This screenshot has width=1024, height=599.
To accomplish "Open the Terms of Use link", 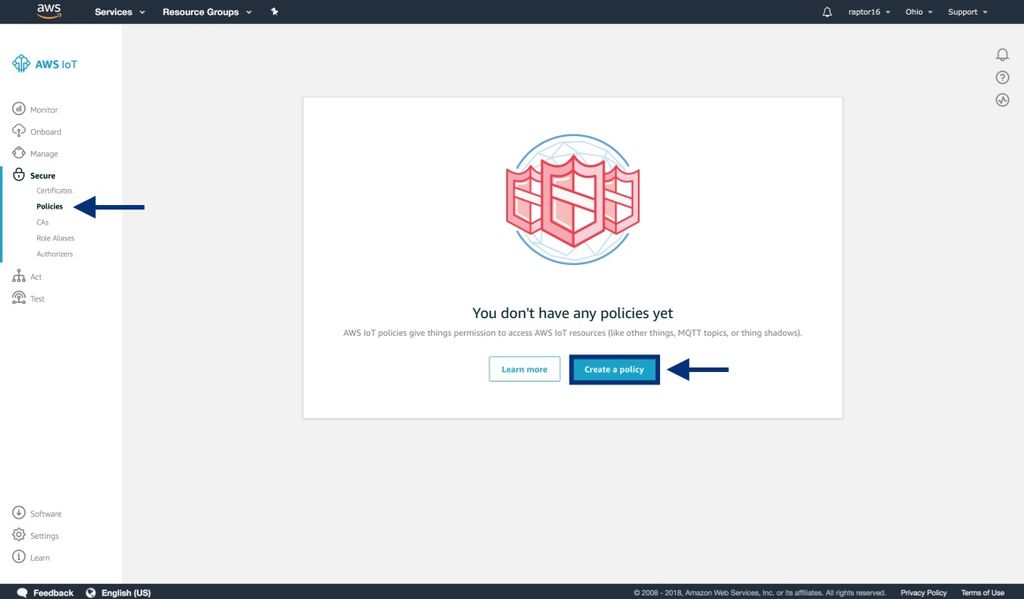I will [x=982, y=592].
